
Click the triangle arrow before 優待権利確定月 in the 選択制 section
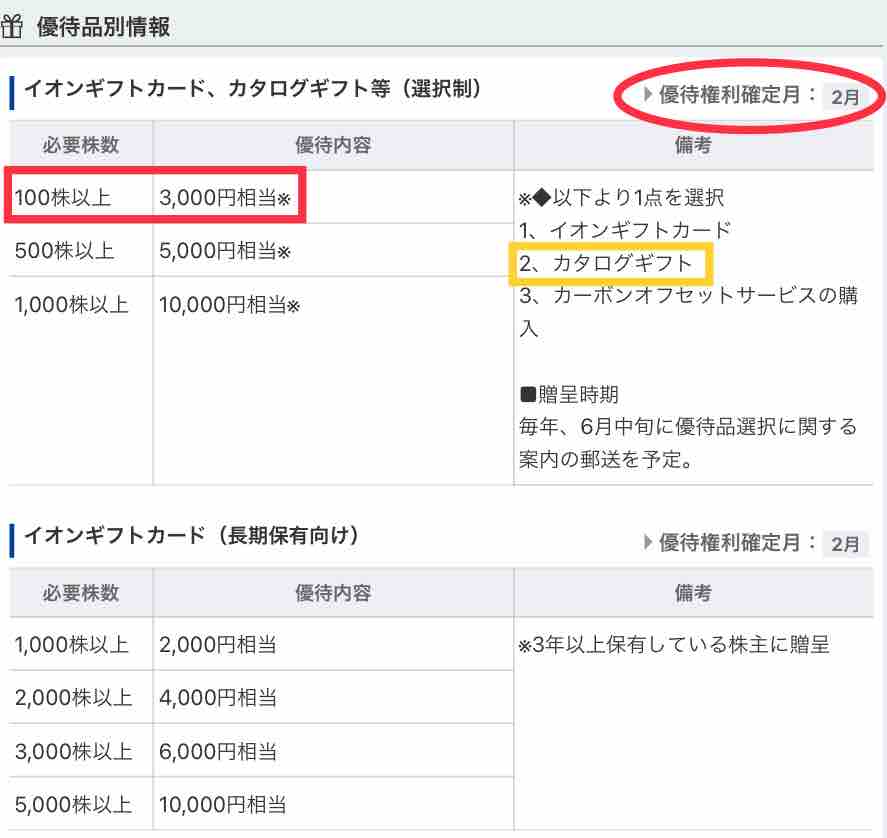648,94
